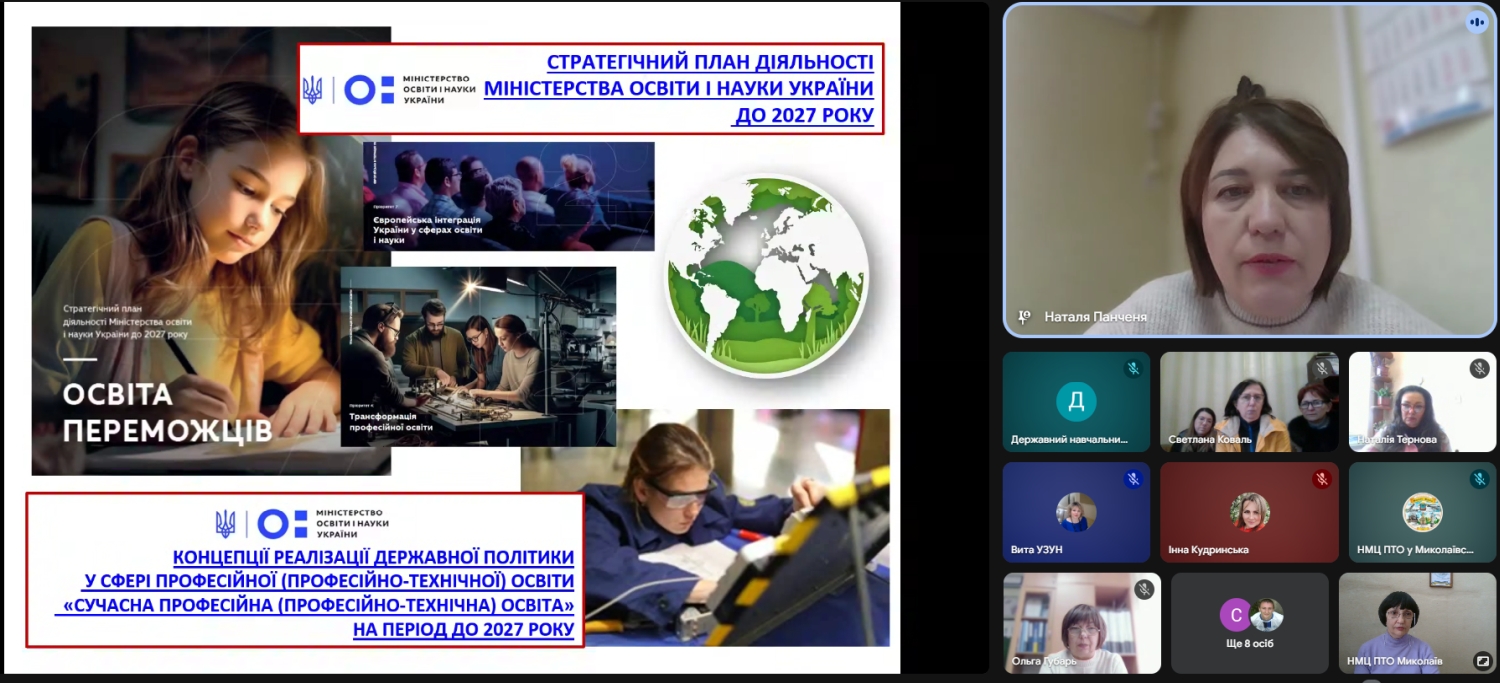Click muted mic icon on Вита УЗУН tile

coord(1133,479)
